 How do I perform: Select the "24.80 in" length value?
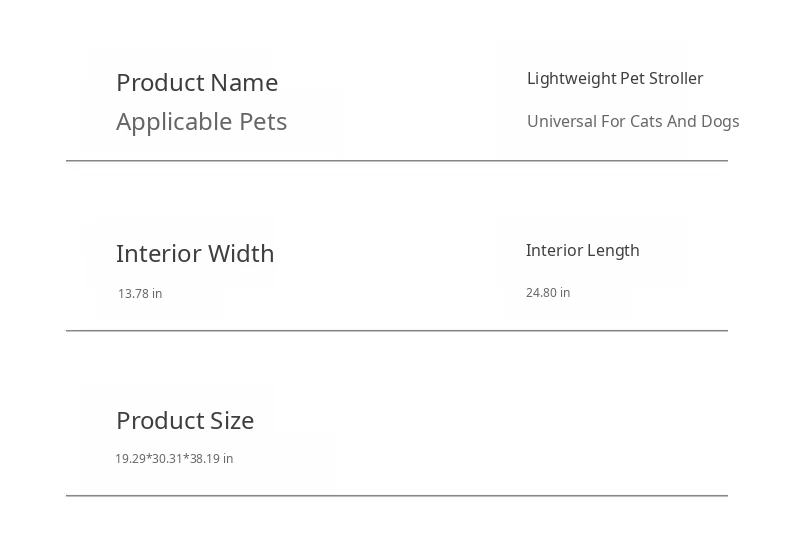click(x=548, y=292)
